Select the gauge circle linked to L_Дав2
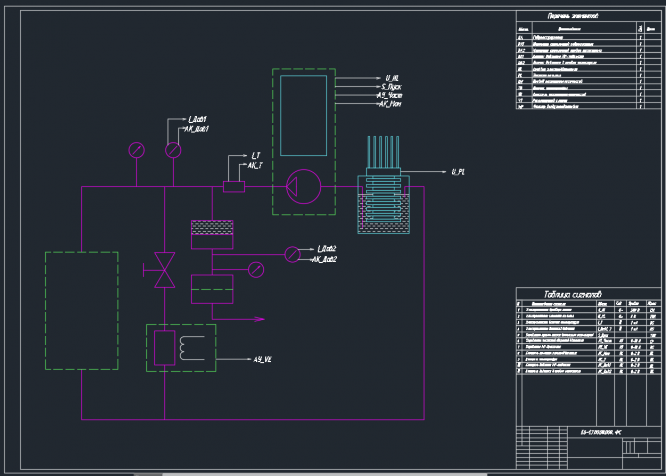This screenshot has height=476, width=666. pyautogui.click(x=292, y=253)
